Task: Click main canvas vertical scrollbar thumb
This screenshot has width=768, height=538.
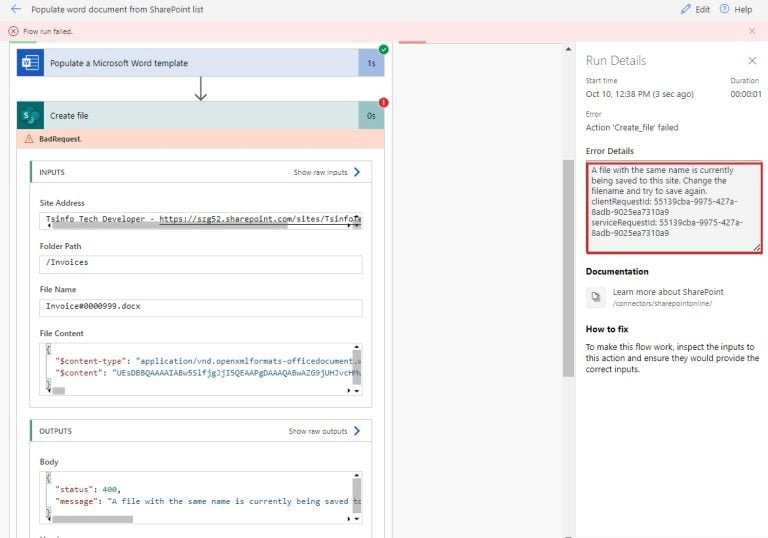Action: point(568,268)
